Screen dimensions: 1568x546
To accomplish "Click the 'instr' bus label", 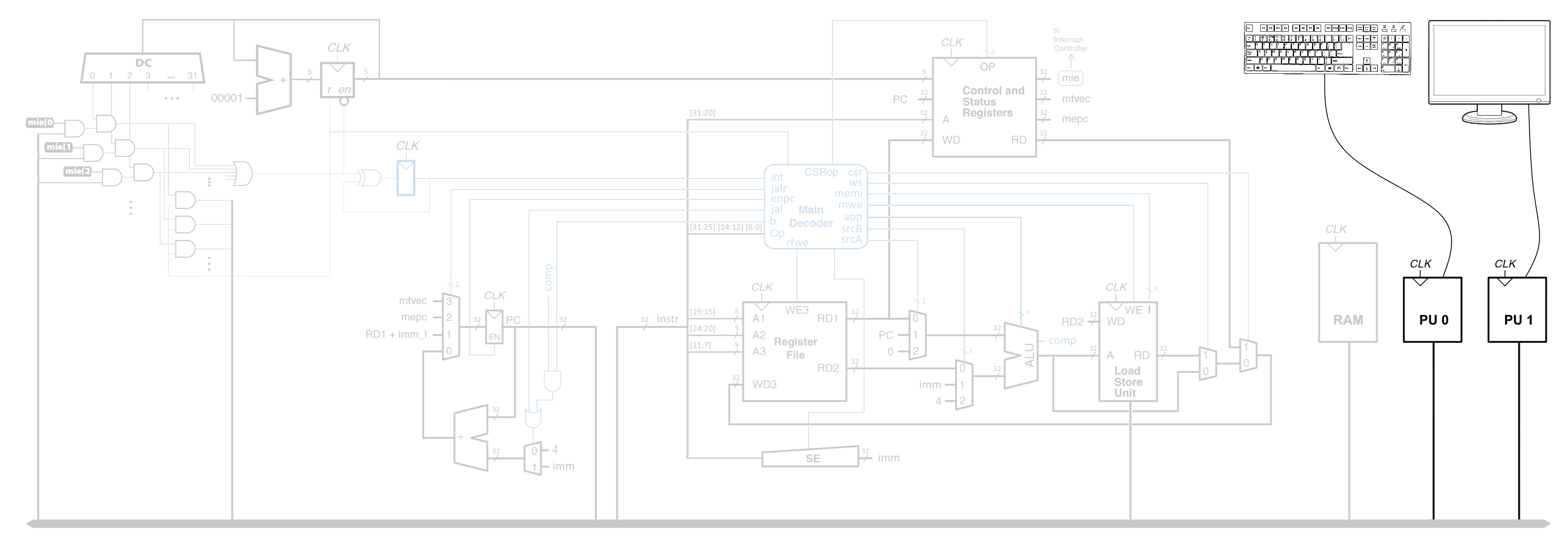I will point(668,319).
